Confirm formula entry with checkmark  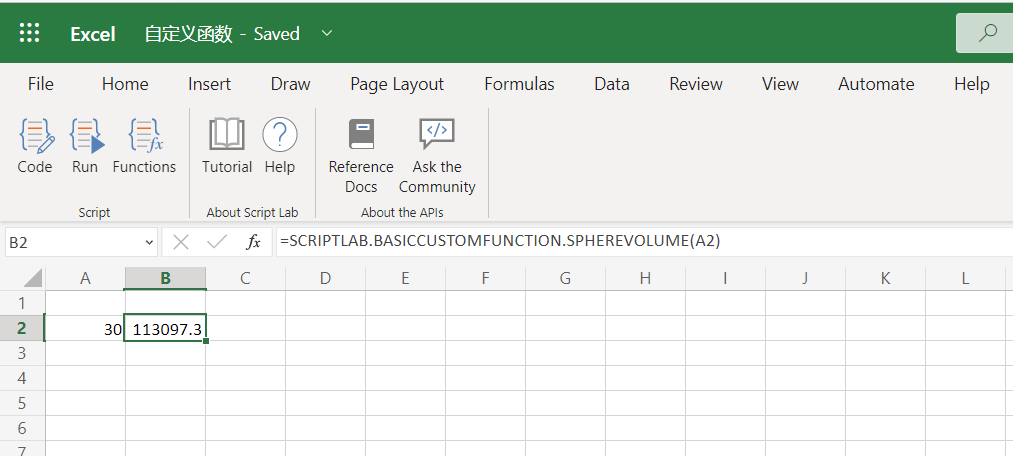(x=217, y=242)
